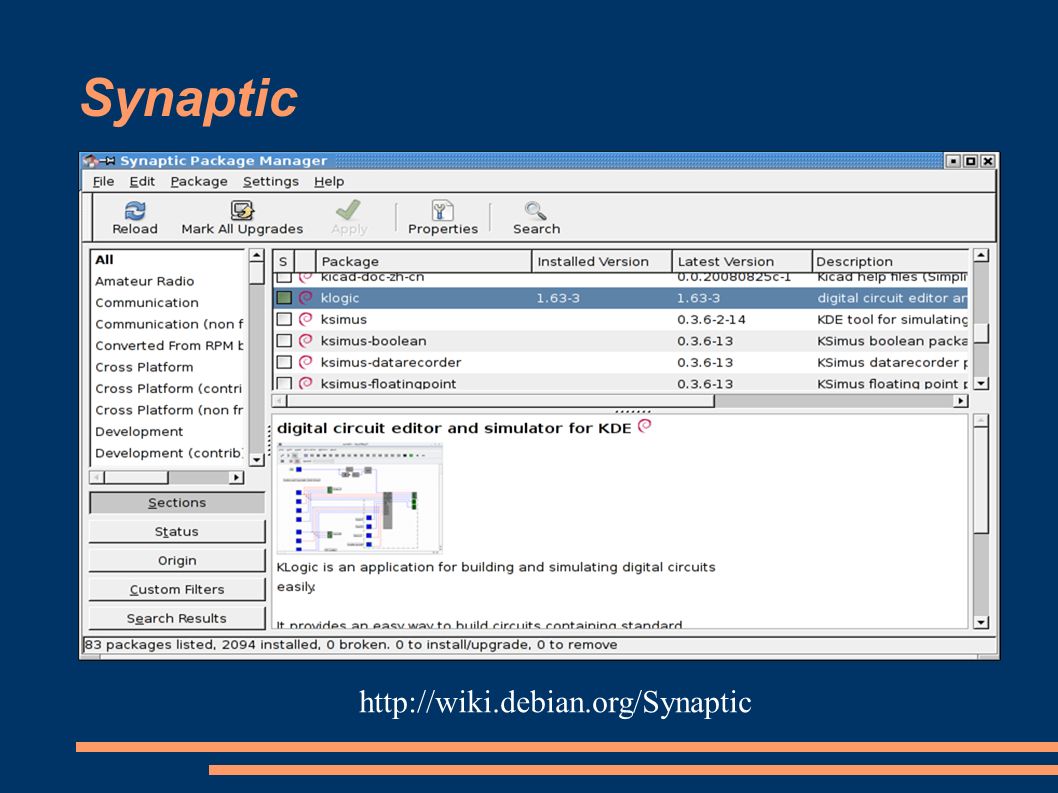Click the sections list scroll up arrow
This screenshot has width=1058, height=793.
[x=256, y=256]
